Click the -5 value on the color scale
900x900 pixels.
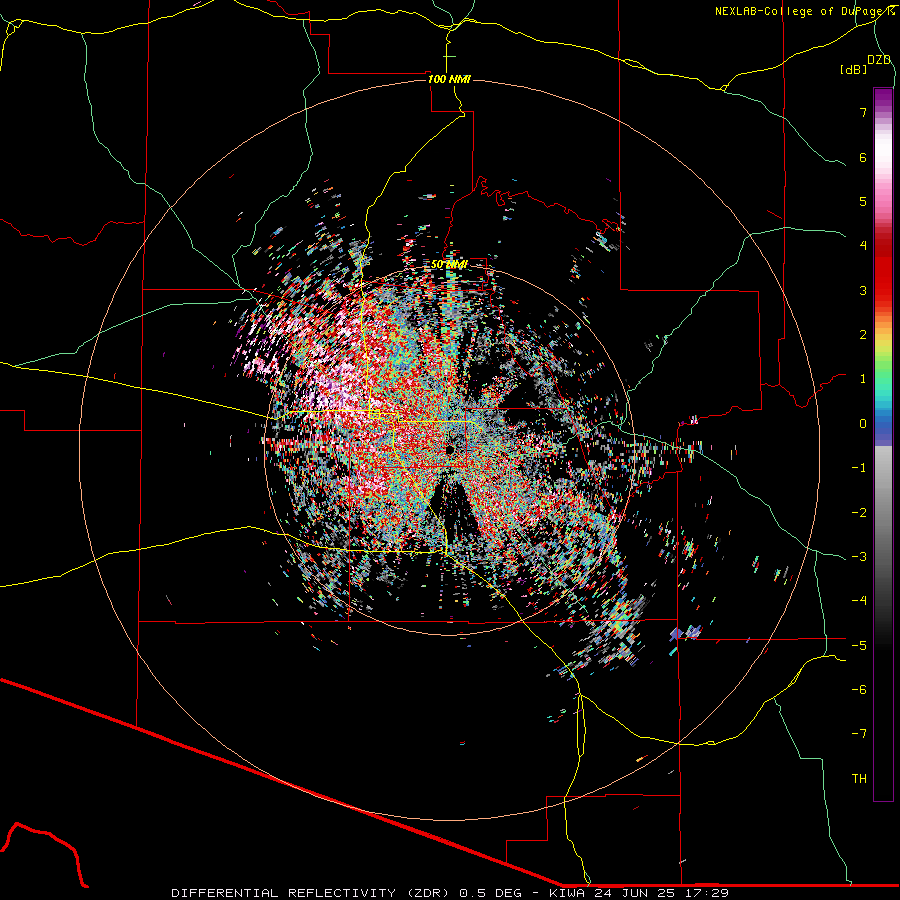pos(859,646)
